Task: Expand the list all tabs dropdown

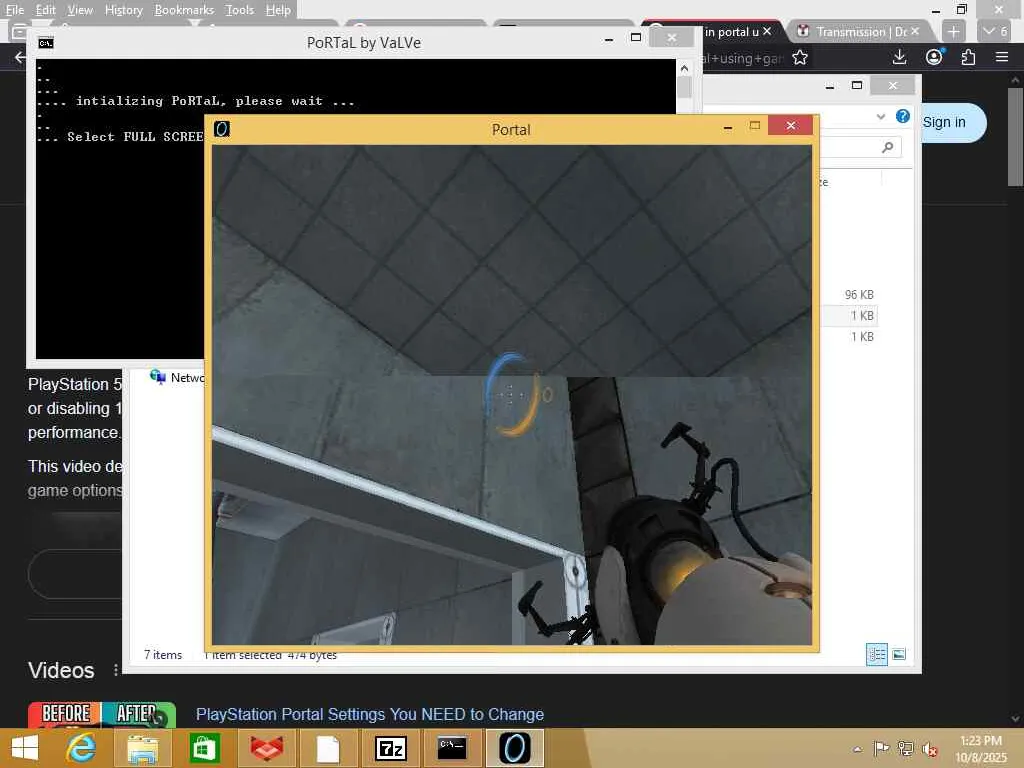Action: pyautogui.click(x=995, y=31)
